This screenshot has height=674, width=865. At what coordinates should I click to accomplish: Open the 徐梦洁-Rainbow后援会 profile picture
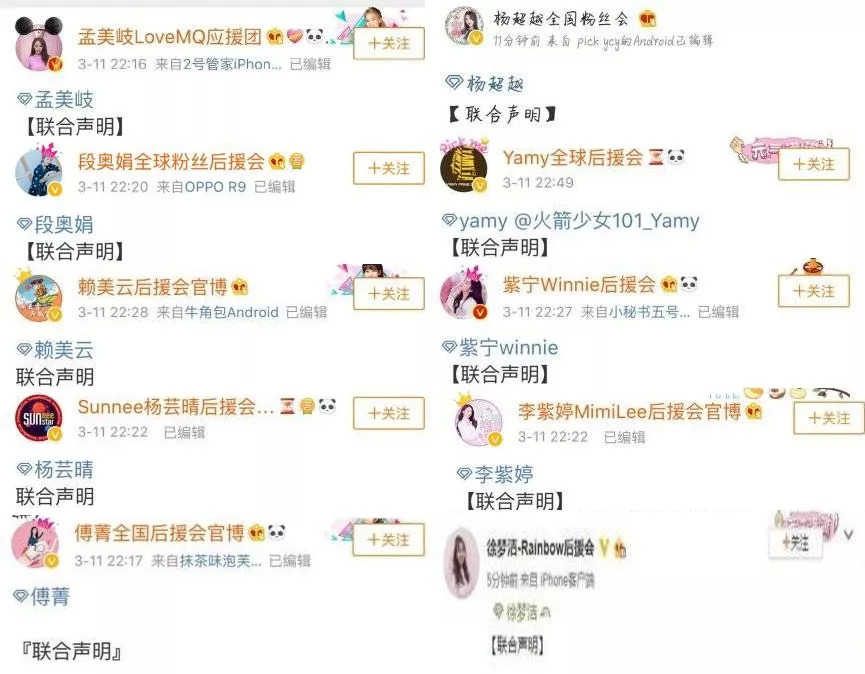coord(461,563)
